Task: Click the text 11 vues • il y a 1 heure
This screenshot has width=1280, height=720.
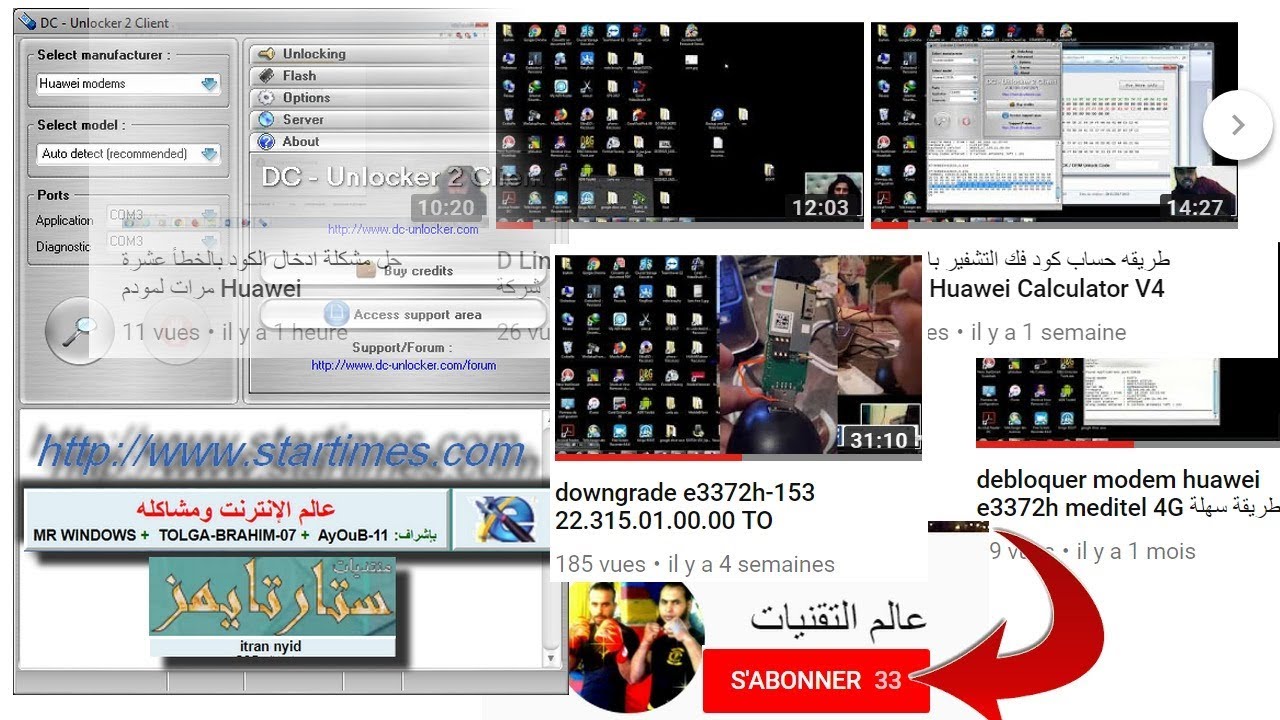Action: [x=235, y=332]
